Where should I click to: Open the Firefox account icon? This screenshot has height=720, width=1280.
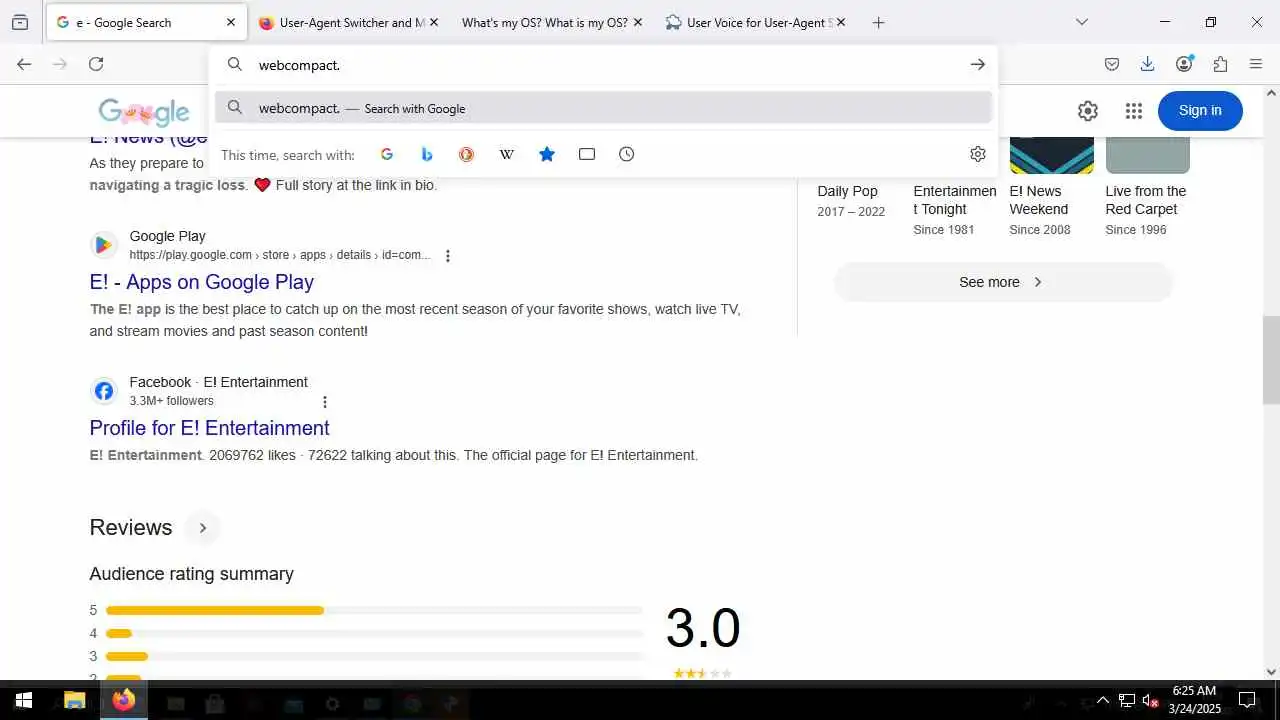pos(1184,64)
